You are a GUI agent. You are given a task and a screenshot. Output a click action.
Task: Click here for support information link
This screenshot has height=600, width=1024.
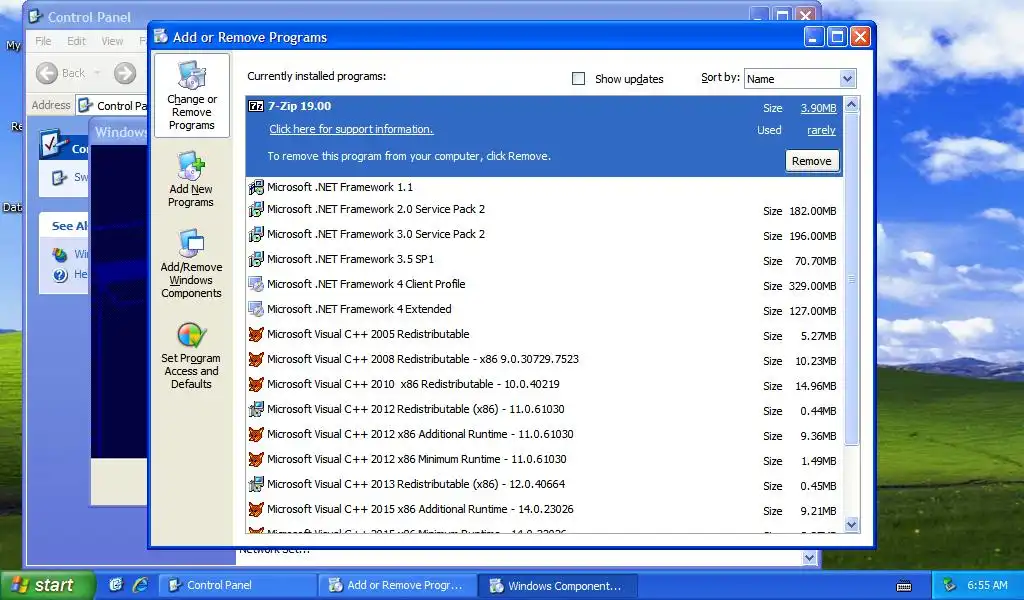pos(351,129)
